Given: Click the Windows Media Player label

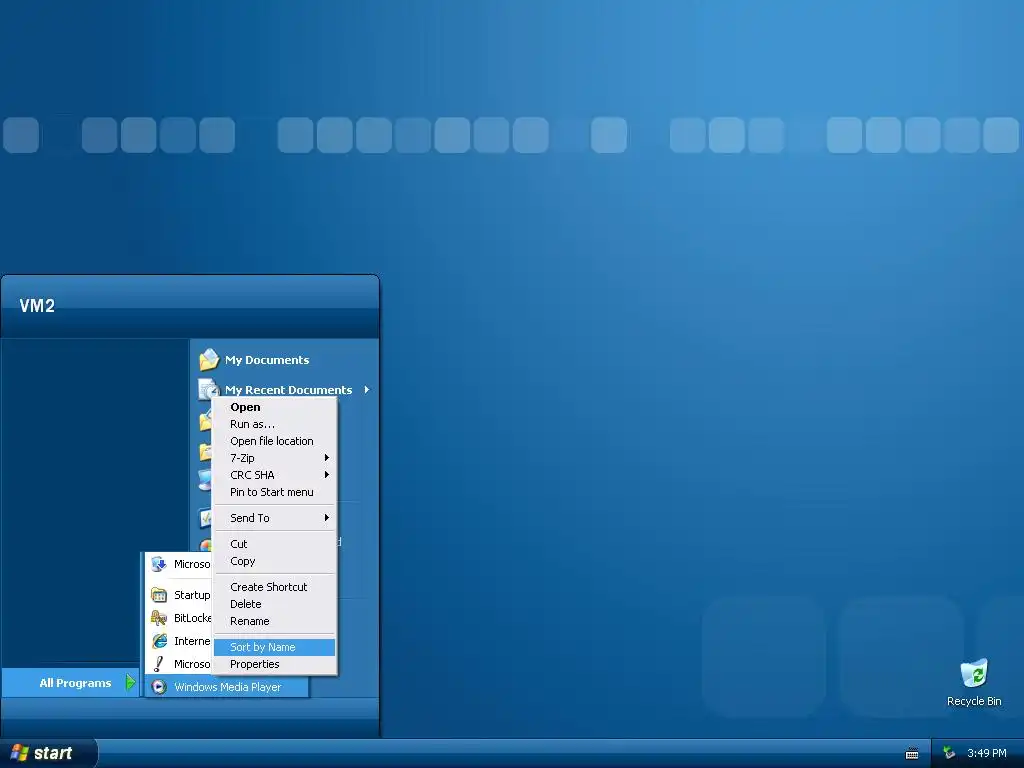Looking at the screenshot, I should 227,687.
